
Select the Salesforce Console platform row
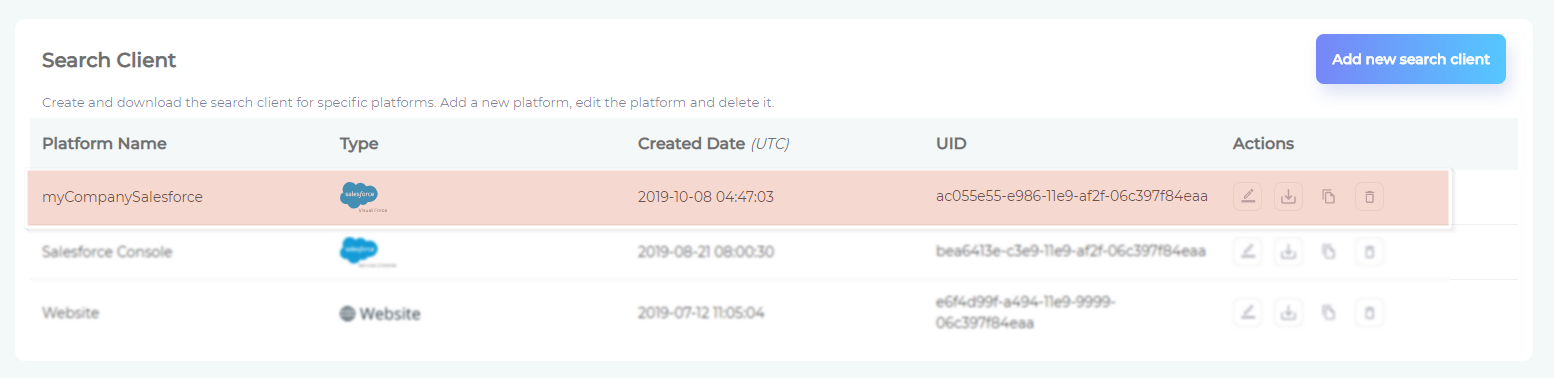click(740, 252)
